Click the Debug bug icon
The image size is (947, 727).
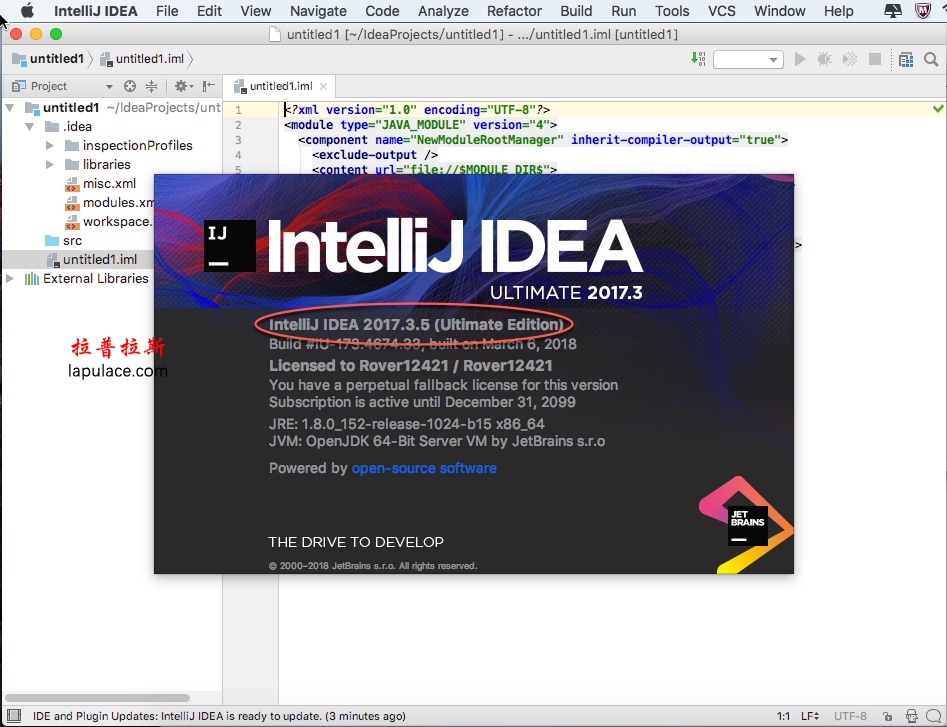824,59
